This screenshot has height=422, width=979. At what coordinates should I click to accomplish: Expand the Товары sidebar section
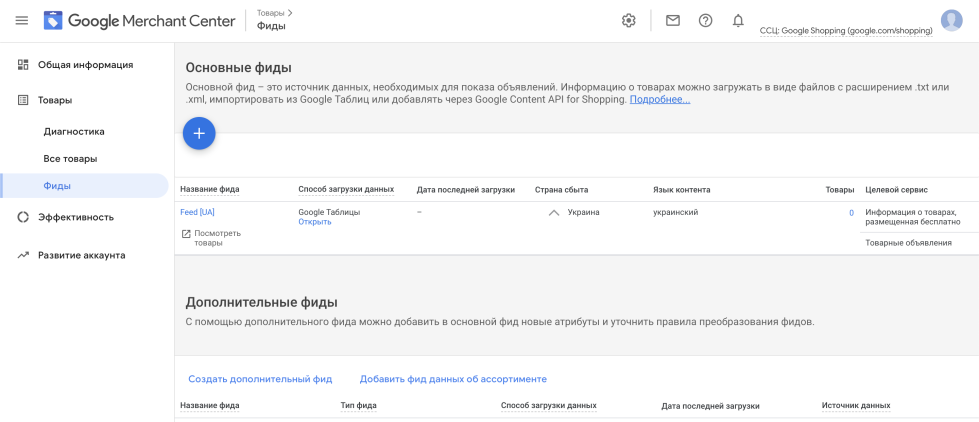tap(55, 100)
